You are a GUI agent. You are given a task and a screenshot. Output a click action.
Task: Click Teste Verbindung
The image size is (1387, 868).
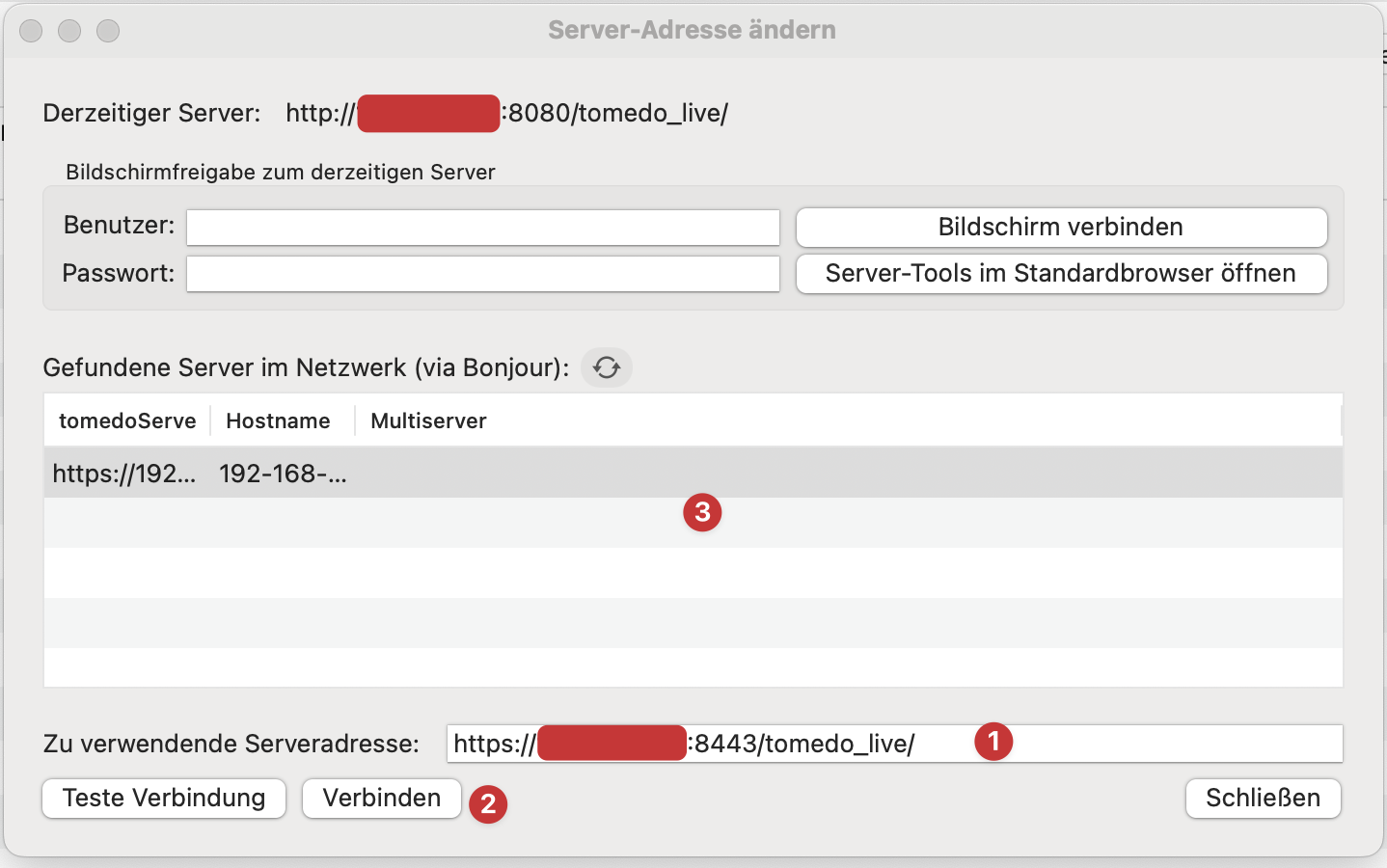(164, 799)
